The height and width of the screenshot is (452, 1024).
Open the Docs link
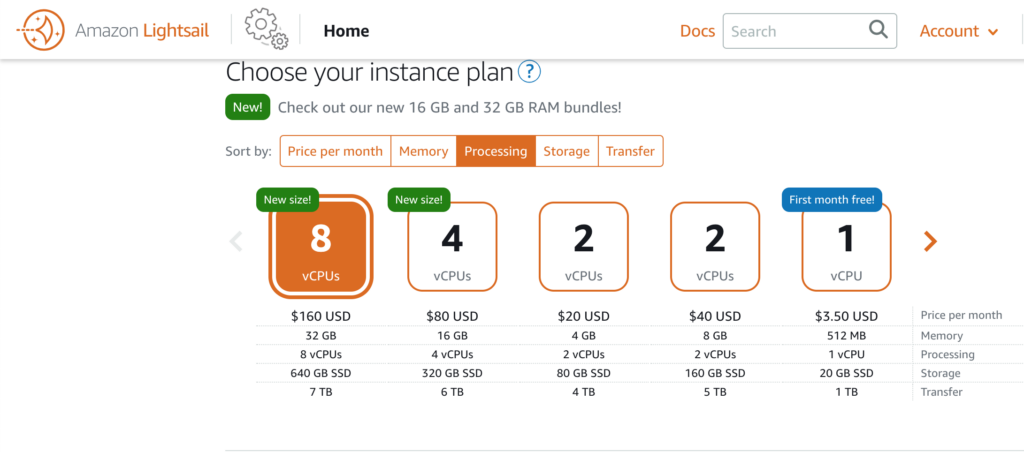pos(697,31)
